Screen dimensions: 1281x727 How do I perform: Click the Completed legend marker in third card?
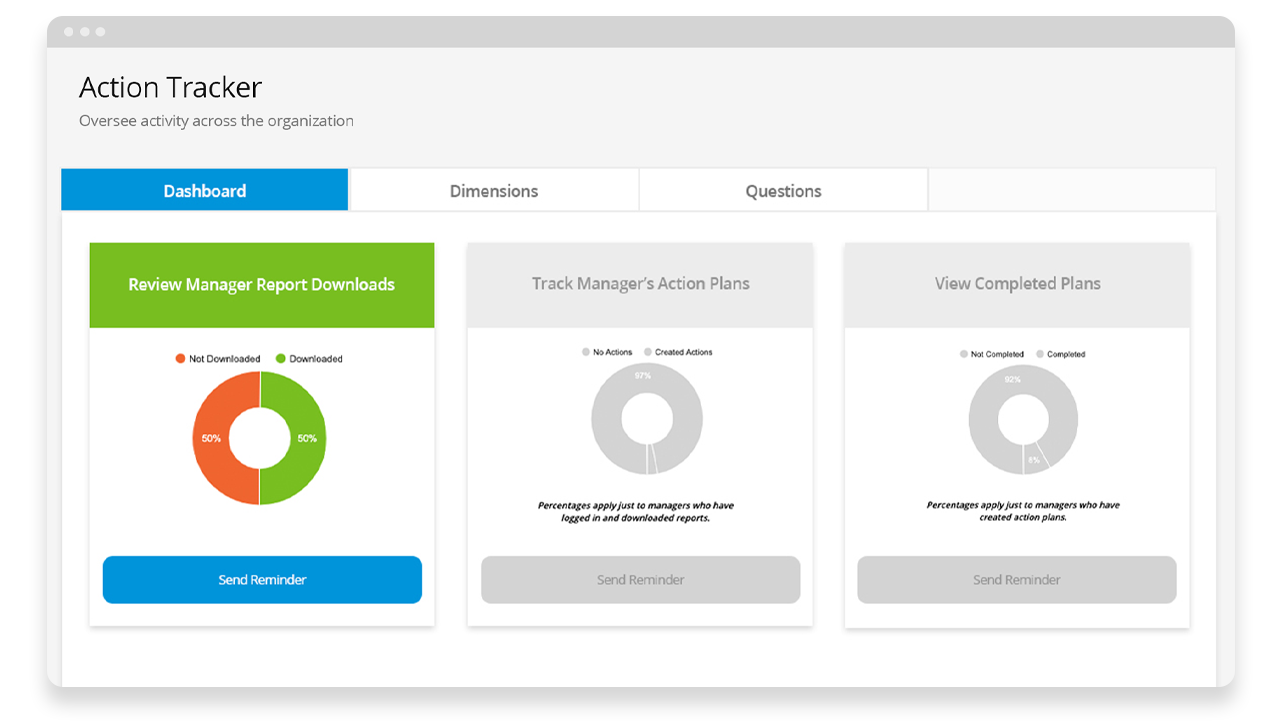[x=1040, y=355]
